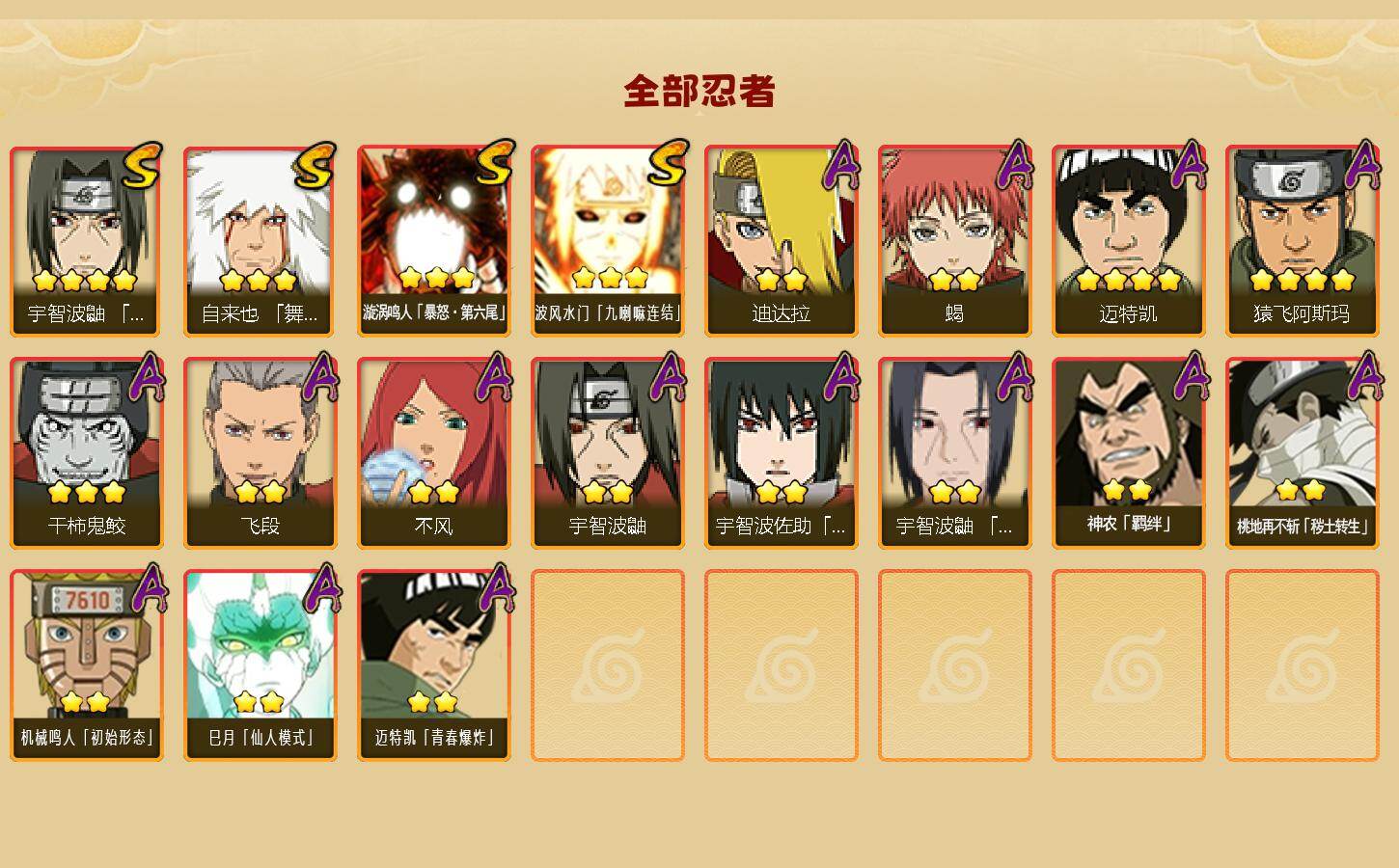
Task: Choose the 神农「羁绊」 ninja card
Action: [1128, 453]
